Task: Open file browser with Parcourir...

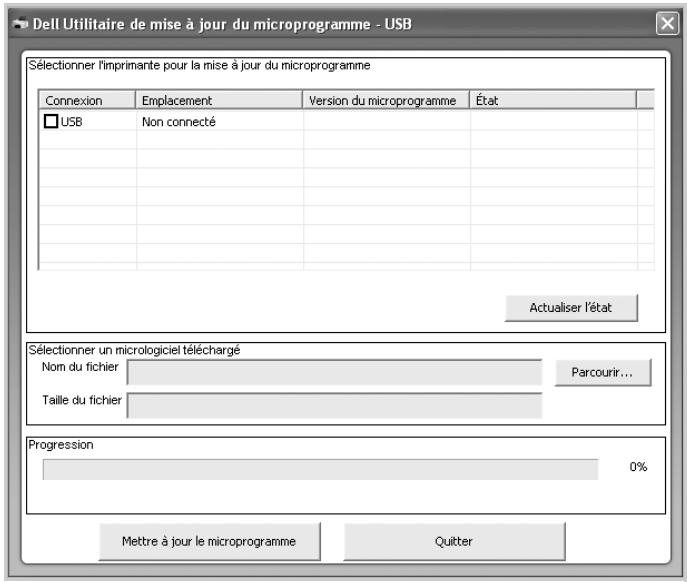Action: (x=603, y=373)
